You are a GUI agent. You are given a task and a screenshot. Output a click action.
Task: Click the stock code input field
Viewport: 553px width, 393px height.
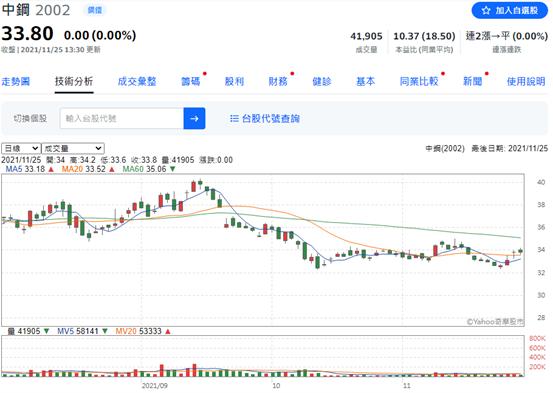click(x=122, y=119)
